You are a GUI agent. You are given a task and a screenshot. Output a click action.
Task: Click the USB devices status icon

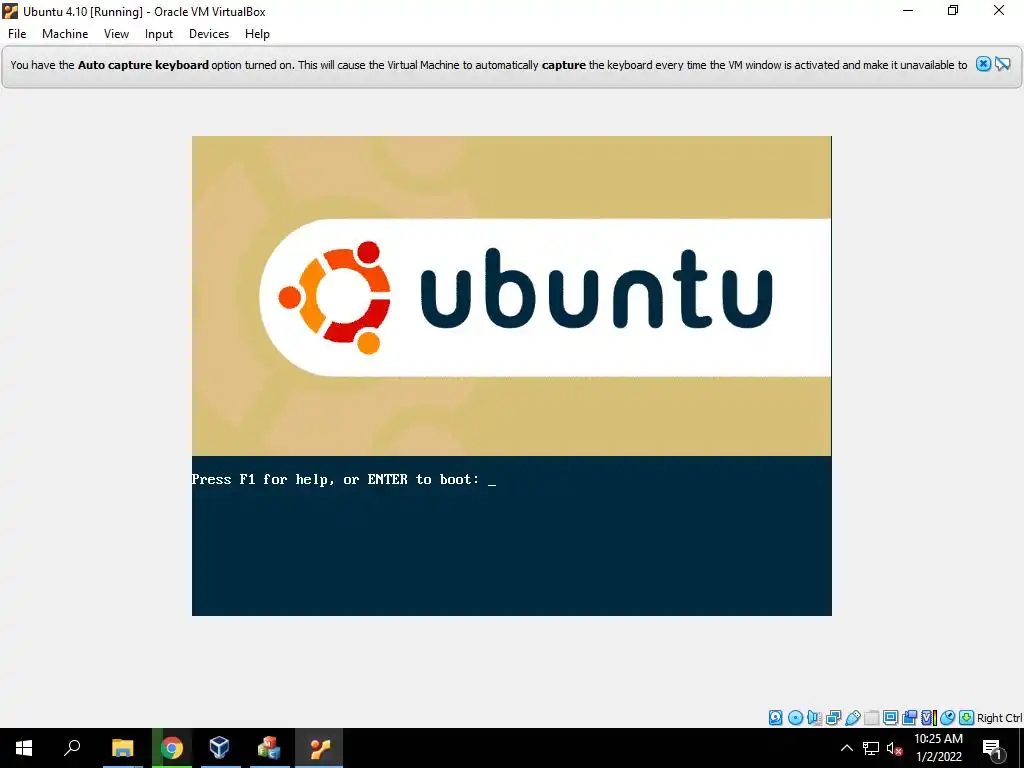pyautogui.click(x=853, y=718)
